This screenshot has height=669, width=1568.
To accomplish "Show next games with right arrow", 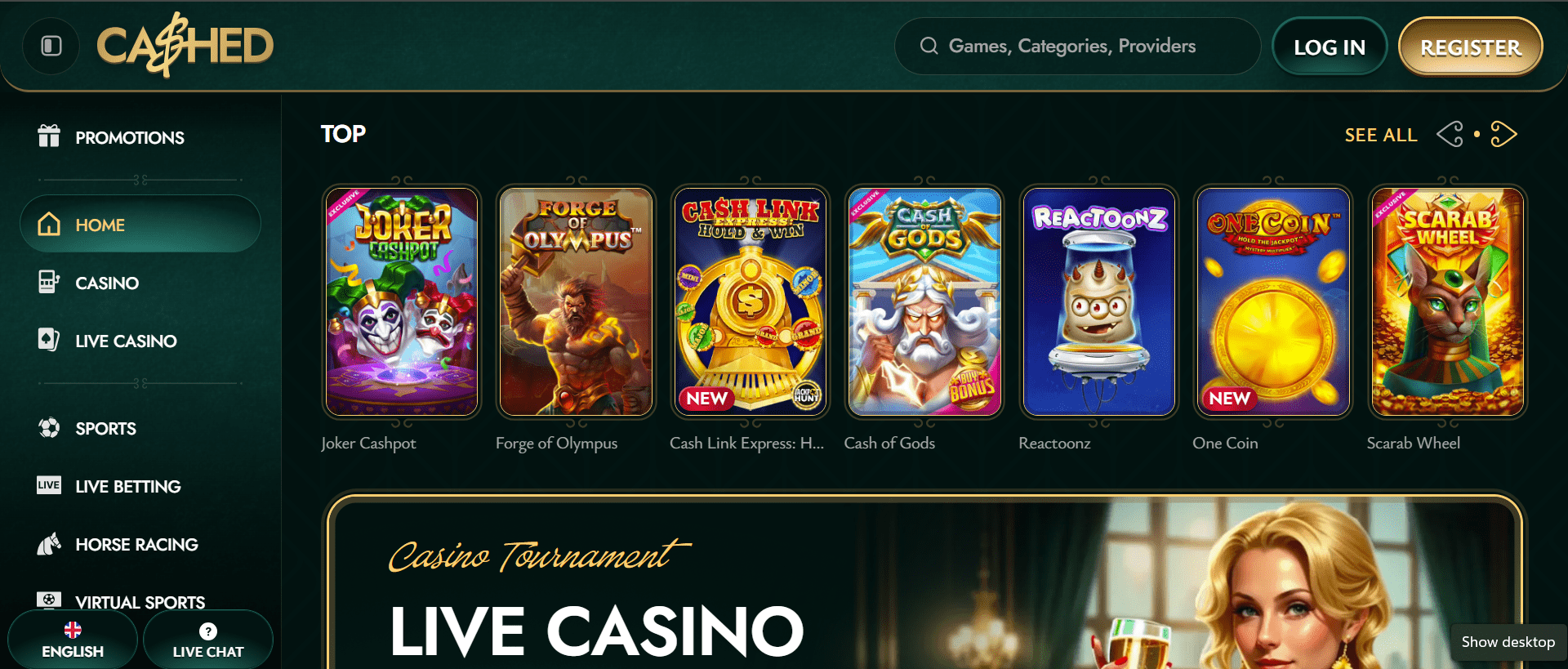I will pyautogui.click(x=1503, y=134).
